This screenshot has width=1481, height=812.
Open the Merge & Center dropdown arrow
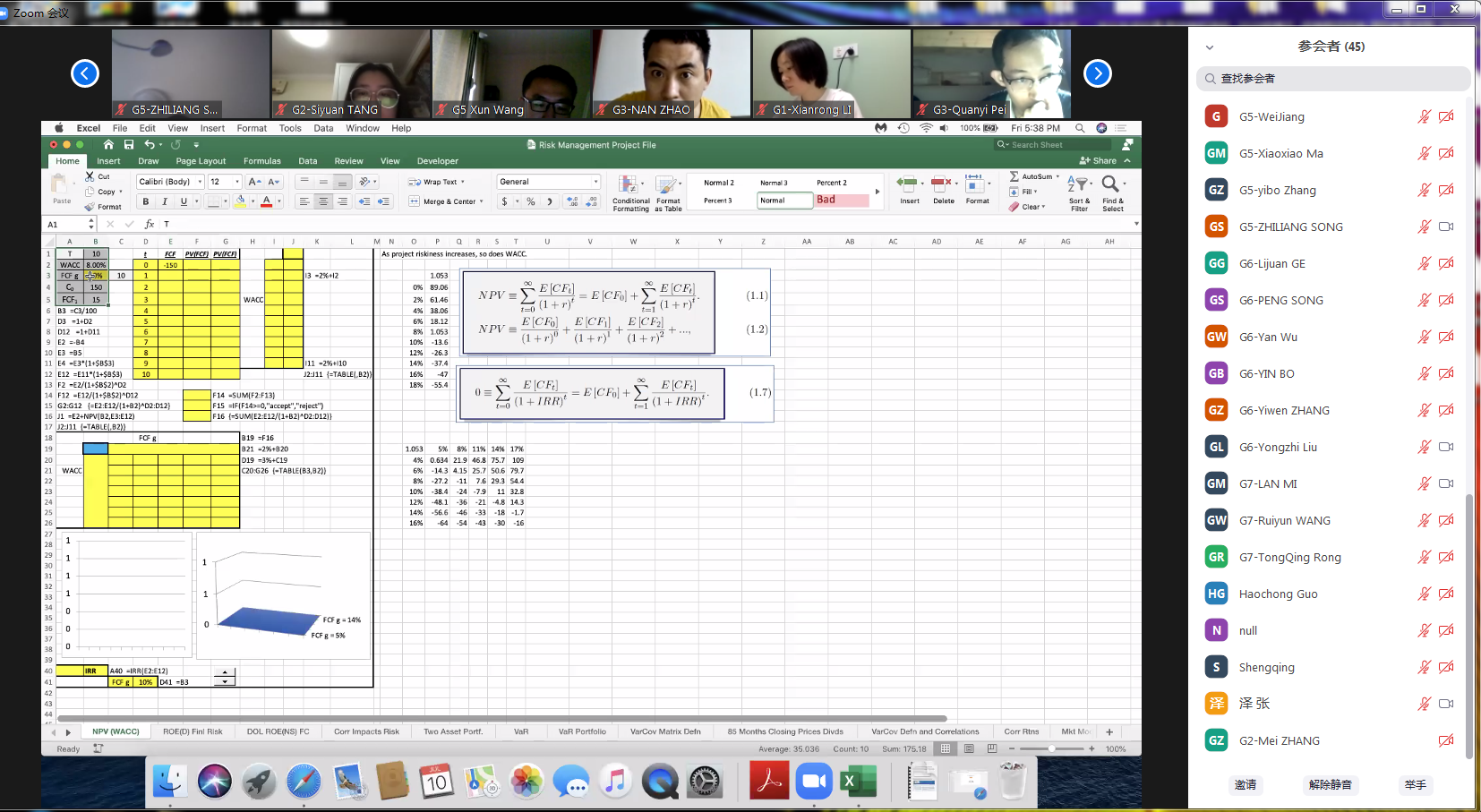point(482,201)
